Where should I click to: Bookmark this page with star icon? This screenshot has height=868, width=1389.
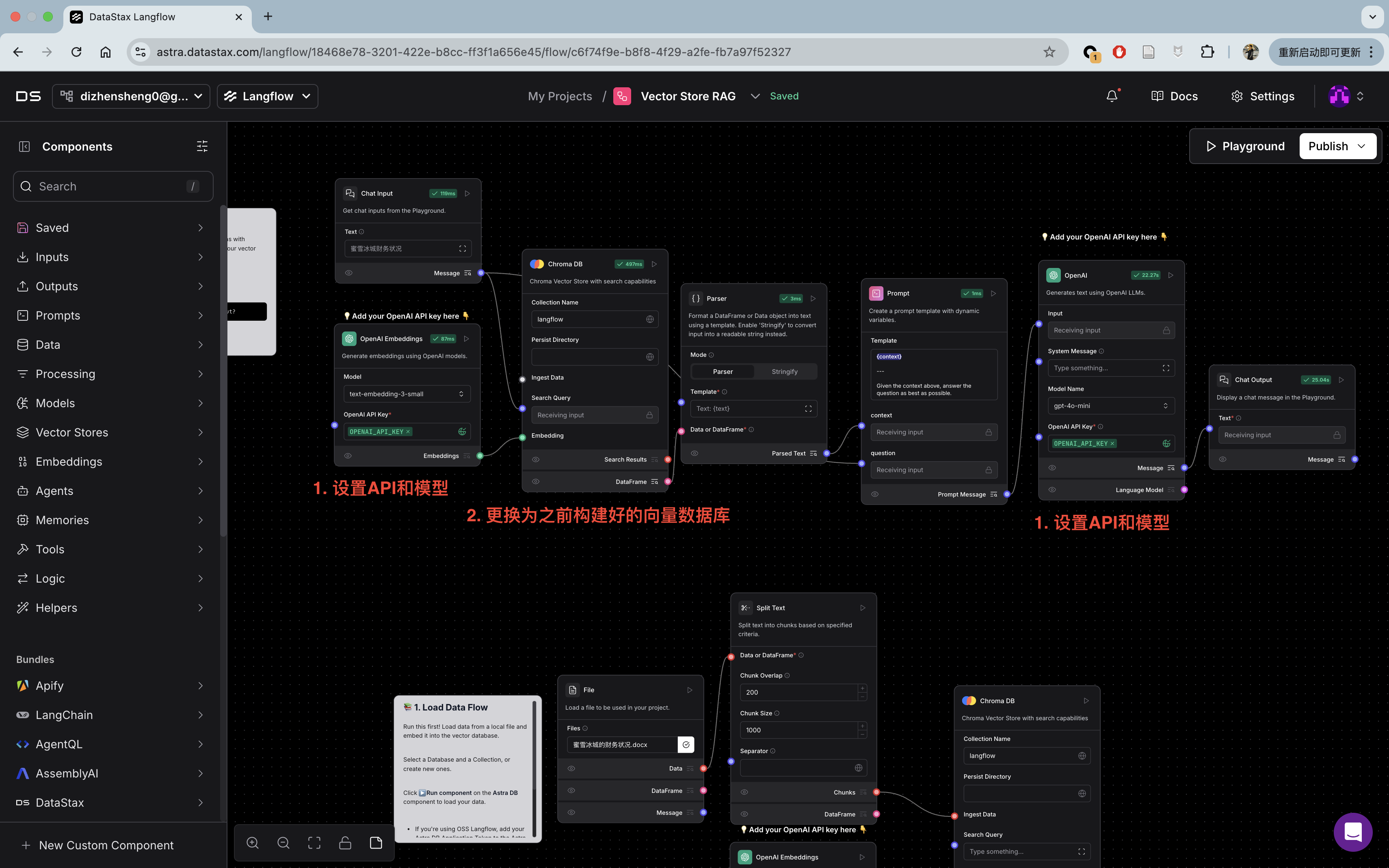point(1049,52)
